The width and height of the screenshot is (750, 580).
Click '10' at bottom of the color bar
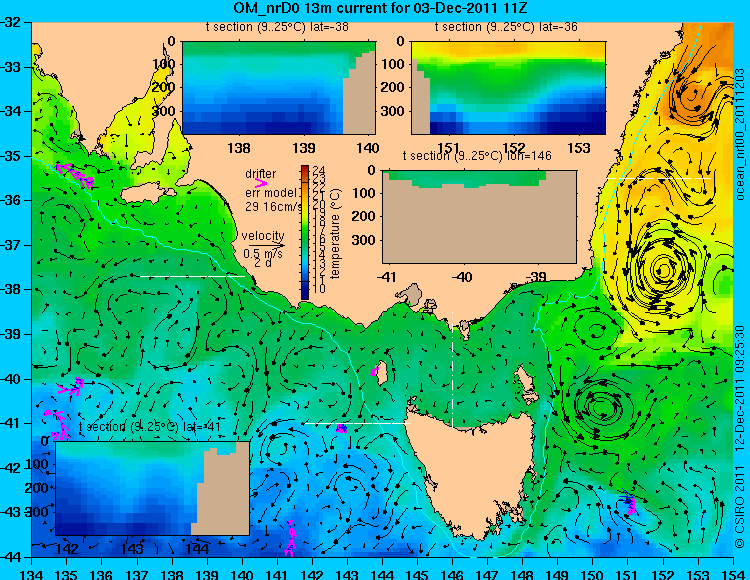[319, 288]
